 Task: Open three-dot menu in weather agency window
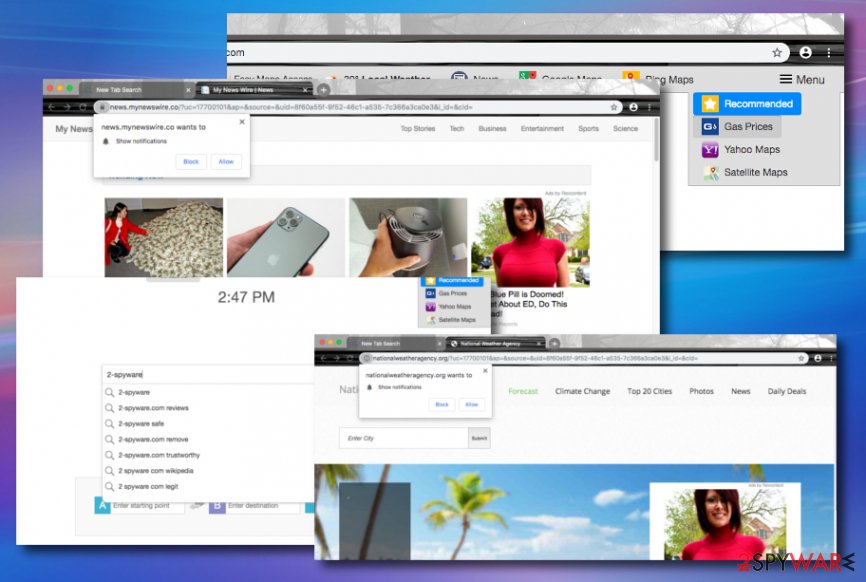(x=831, y=358)
